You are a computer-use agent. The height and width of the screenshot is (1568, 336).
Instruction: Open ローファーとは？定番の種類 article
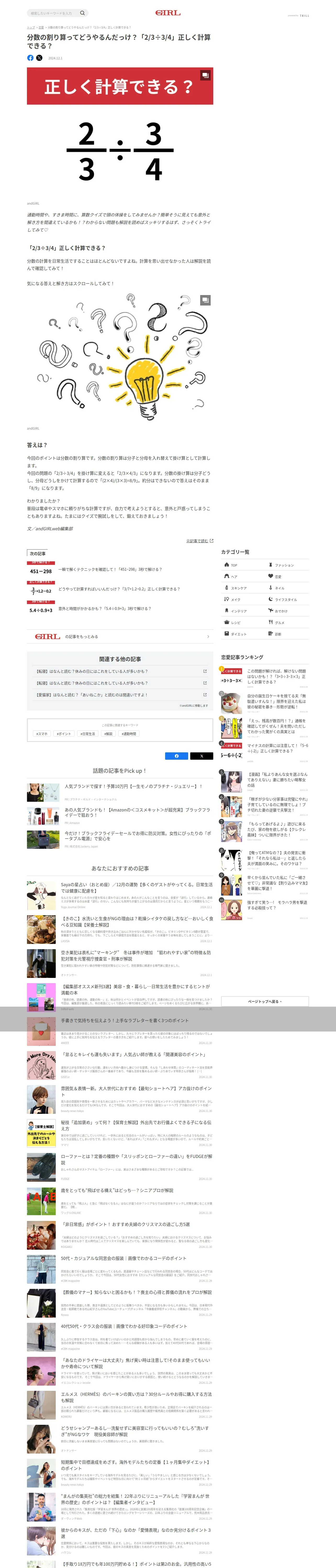coord(120,1167)
